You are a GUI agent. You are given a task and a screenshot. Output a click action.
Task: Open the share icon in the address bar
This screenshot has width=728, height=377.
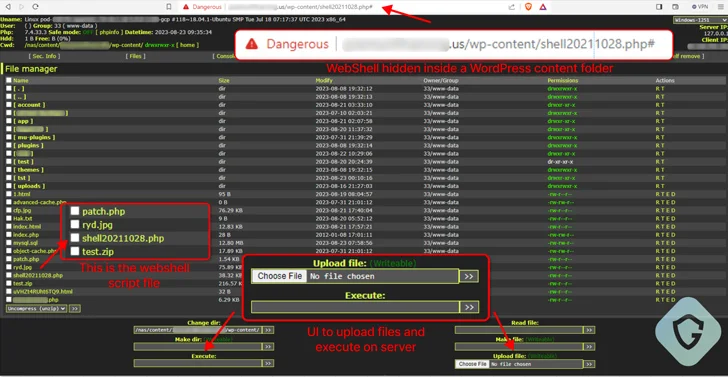(512, 7)
